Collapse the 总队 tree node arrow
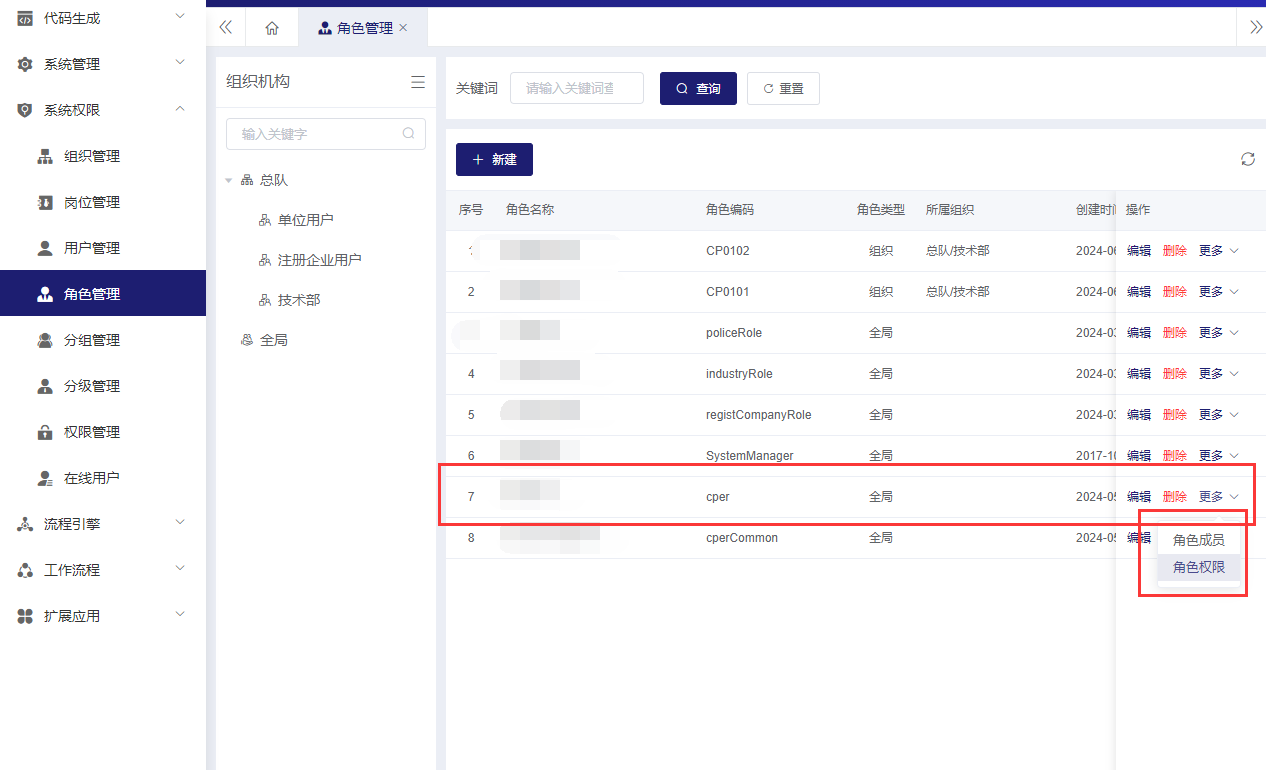The image size is (1266, 770). pos(229,181)
